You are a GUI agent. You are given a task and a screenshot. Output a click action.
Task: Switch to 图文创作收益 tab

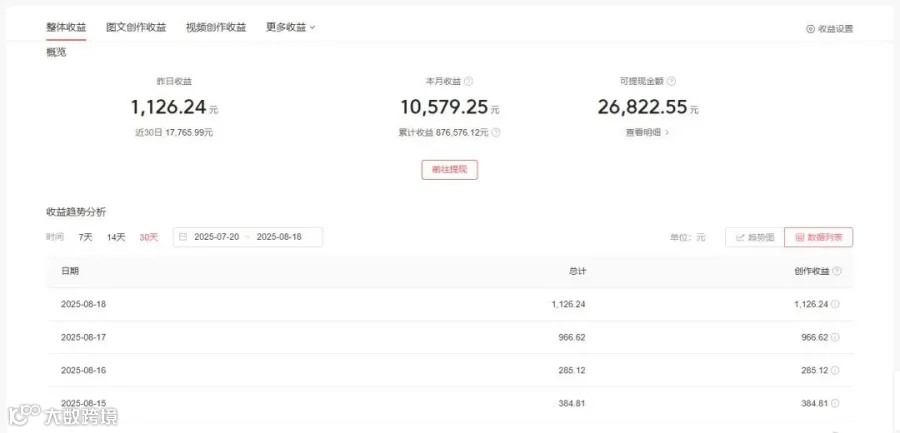136,27
